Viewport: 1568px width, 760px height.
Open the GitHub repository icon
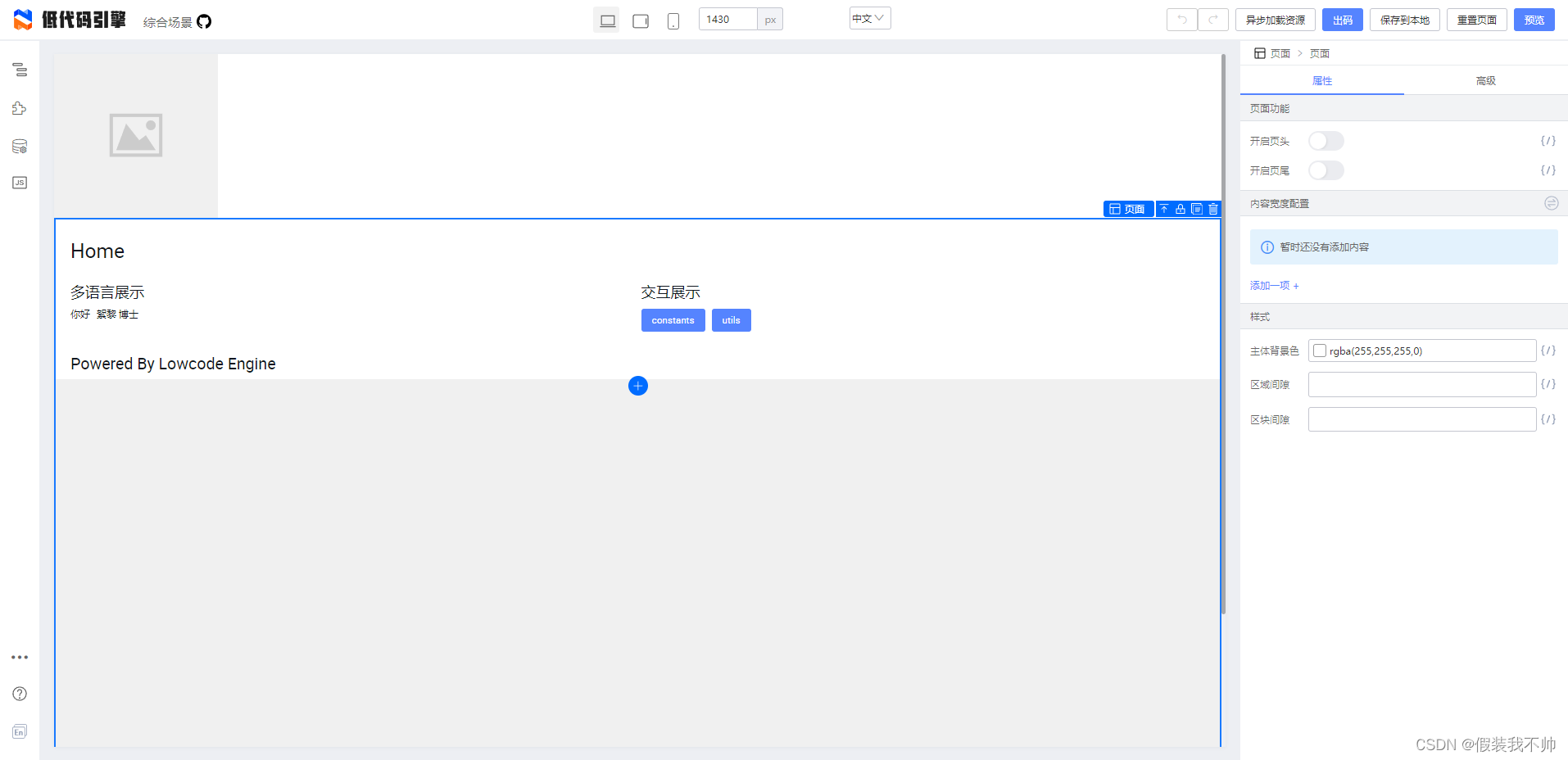point(204,21)
